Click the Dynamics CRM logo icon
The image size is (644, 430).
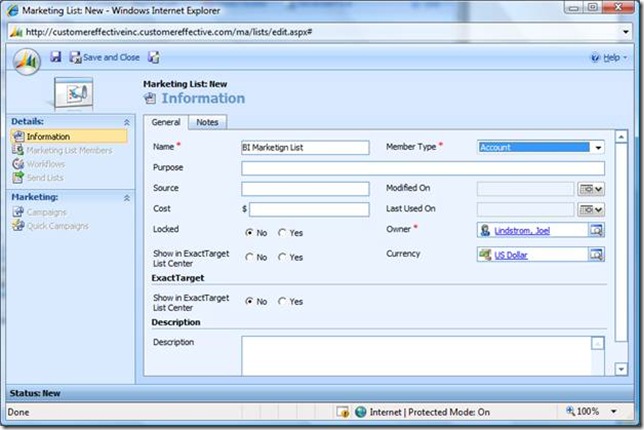(26, 59)
